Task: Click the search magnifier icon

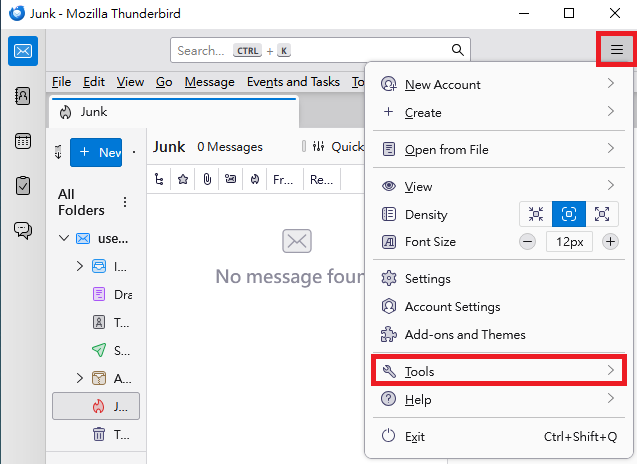Action: point(457,50)
